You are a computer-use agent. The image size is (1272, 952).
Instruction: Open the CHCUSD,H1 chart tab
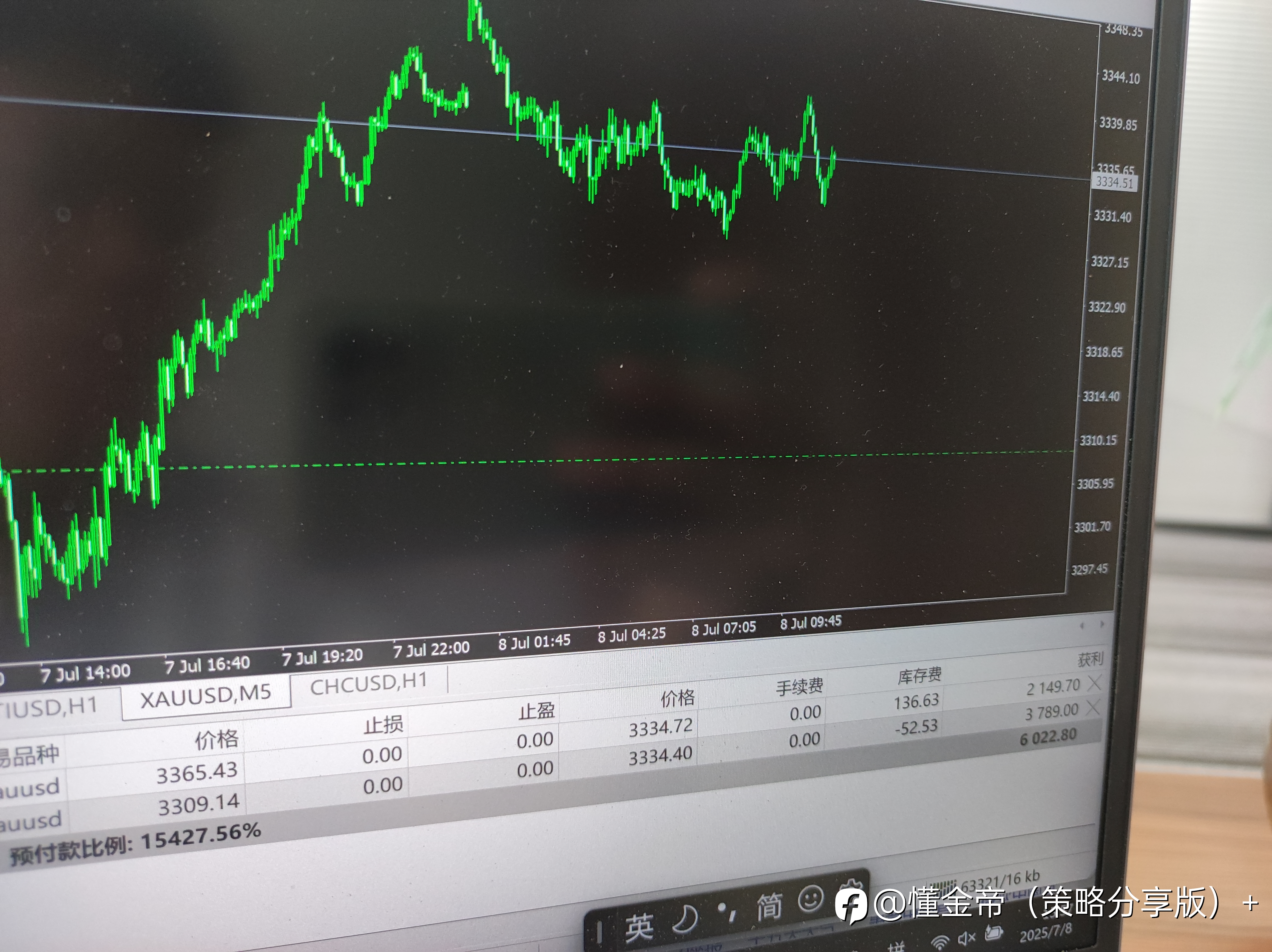click(x=369, y=684)
